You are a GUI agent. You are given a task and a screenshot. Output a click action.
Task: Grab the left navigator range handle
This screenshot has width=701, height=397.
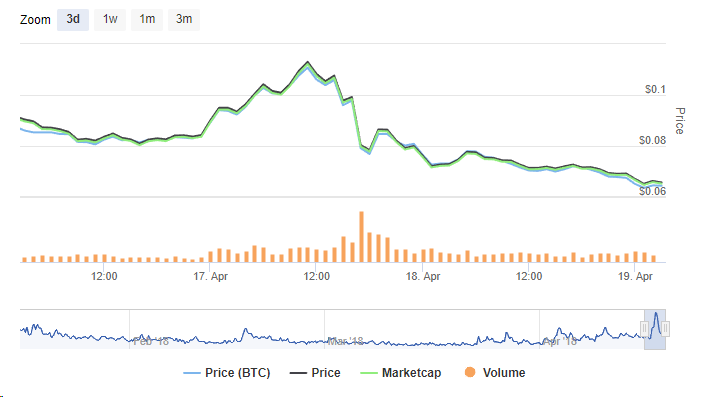point(644,329)
